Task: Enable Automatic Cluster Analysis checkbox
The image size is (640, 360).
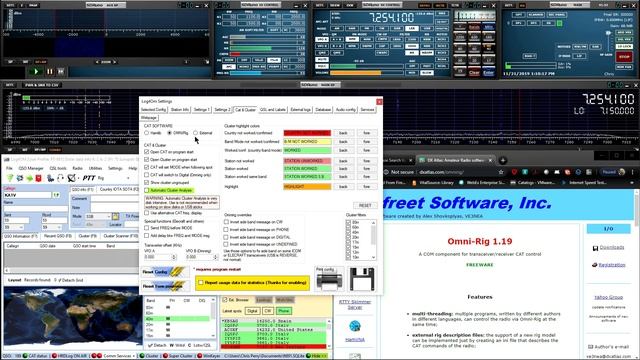Action: pyautogui.click(x=147, y=191)
